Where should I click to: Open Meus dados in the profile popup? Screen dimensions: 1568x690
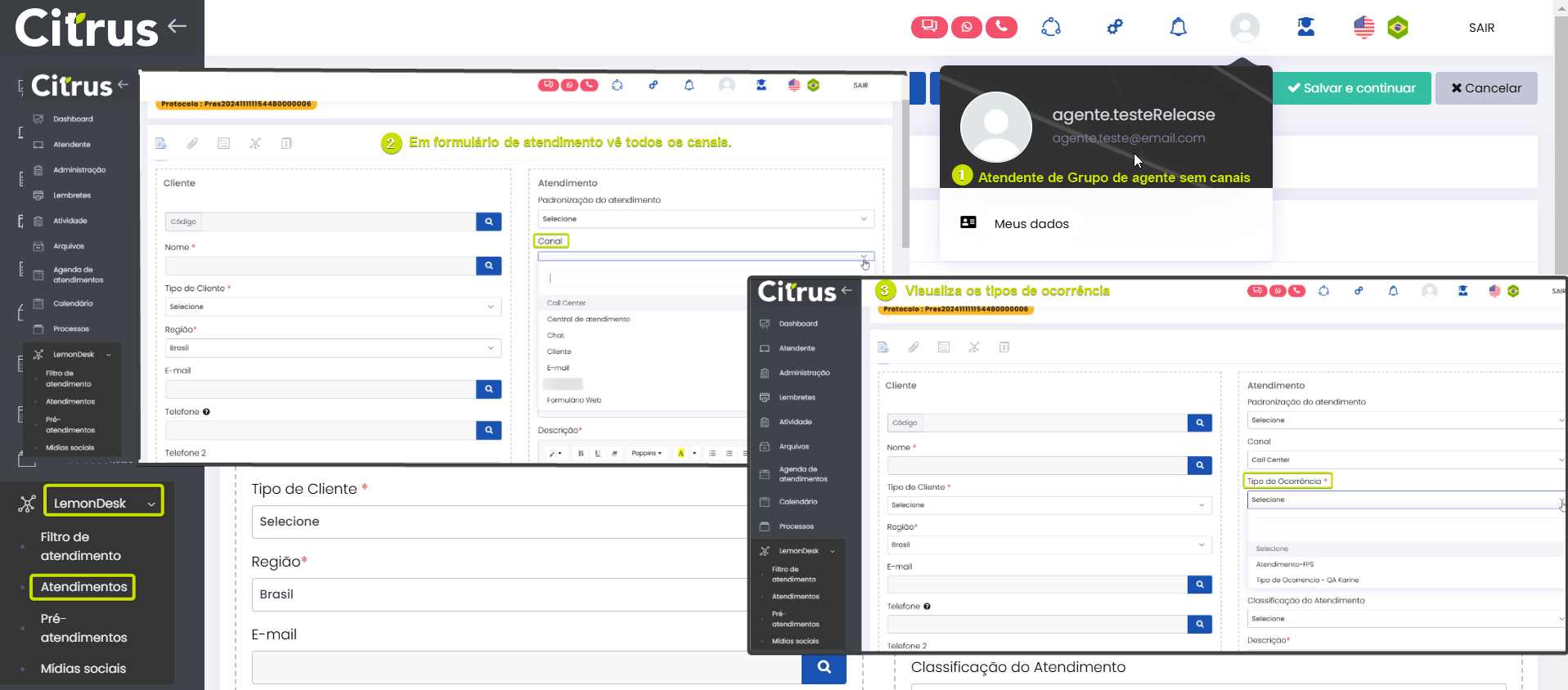(1031, 224)
